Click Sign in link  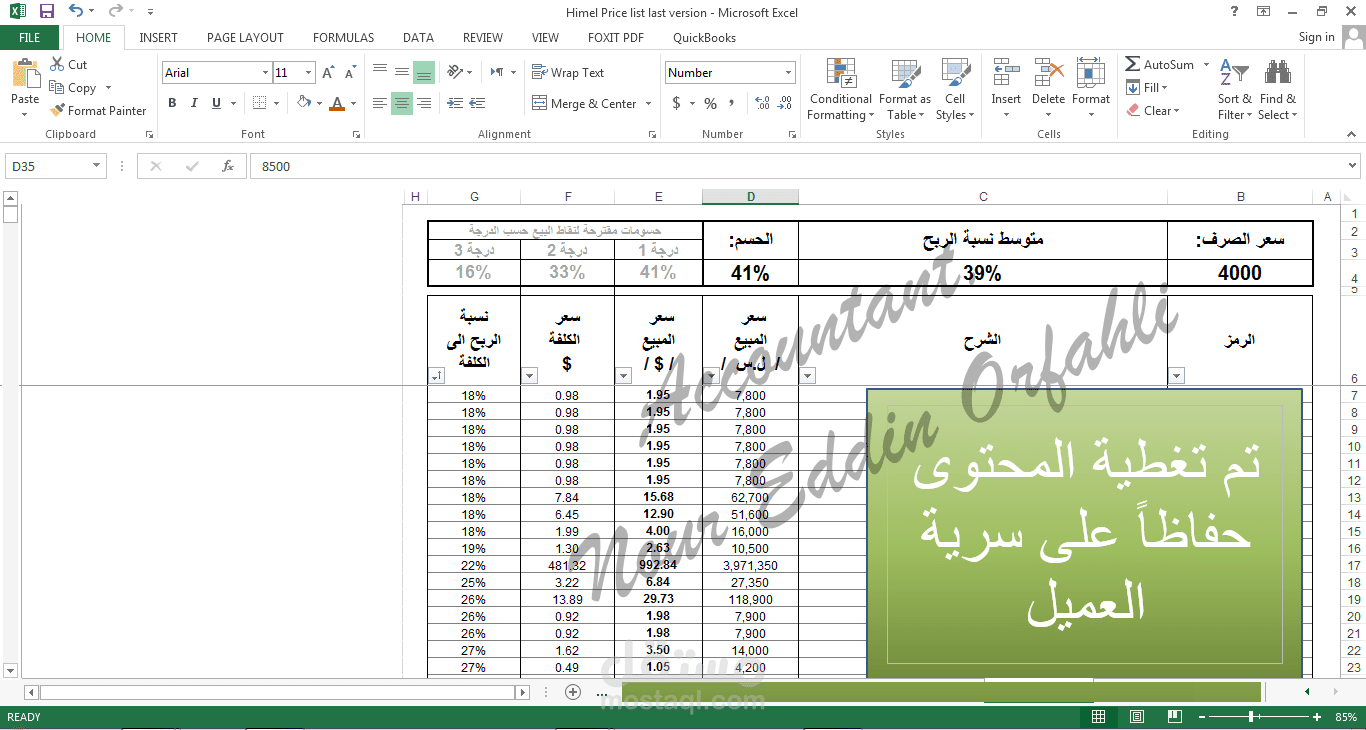1316,37
